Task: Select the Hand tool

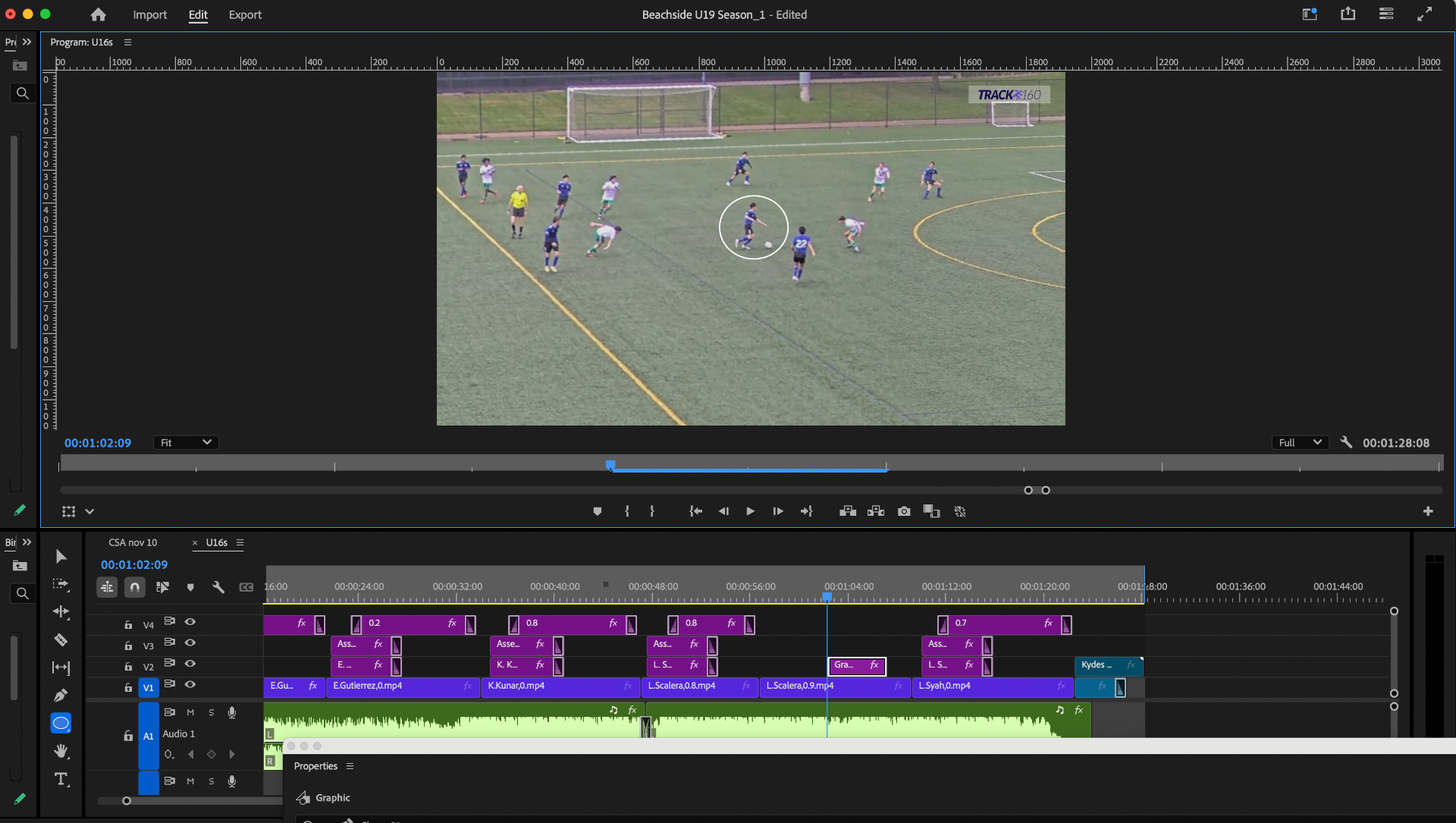Action: point(61,751)
